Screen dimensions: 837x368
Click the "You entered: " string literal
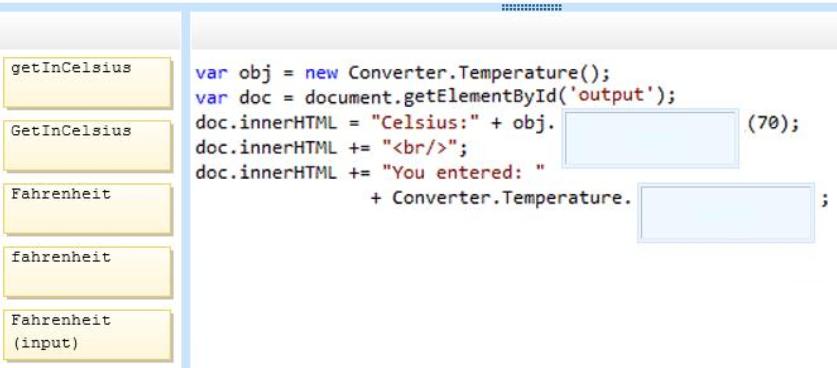click(463, 172)
